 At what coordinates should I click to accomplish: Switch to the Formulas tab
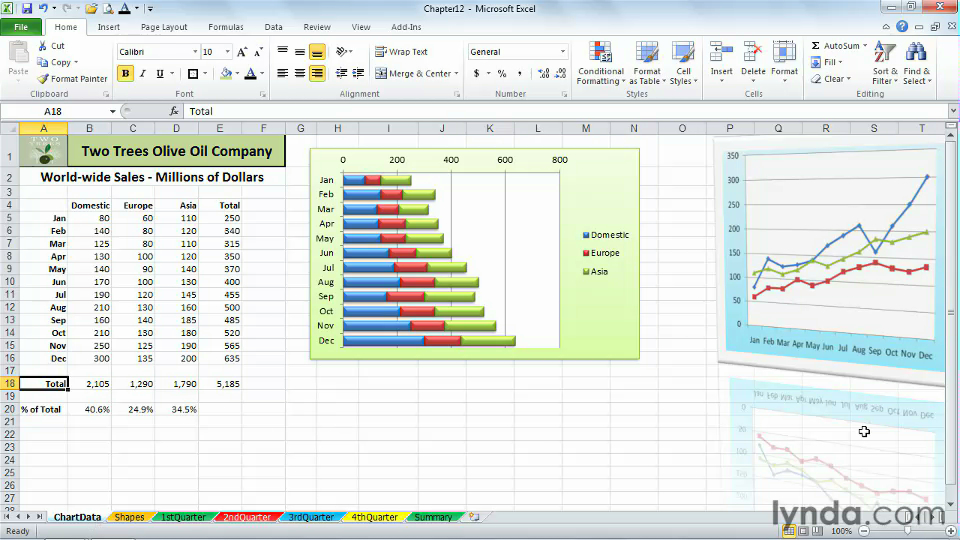(x=226, y=27)
